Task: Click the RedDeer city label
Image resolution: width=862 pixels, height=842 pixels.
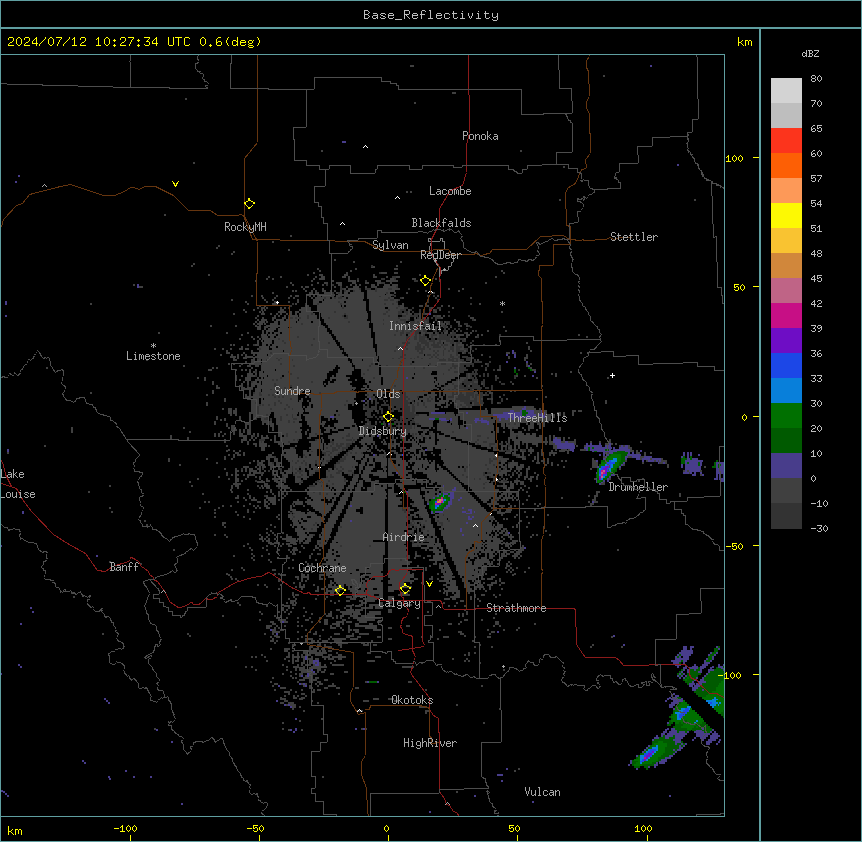Action: tap(440, 255)
